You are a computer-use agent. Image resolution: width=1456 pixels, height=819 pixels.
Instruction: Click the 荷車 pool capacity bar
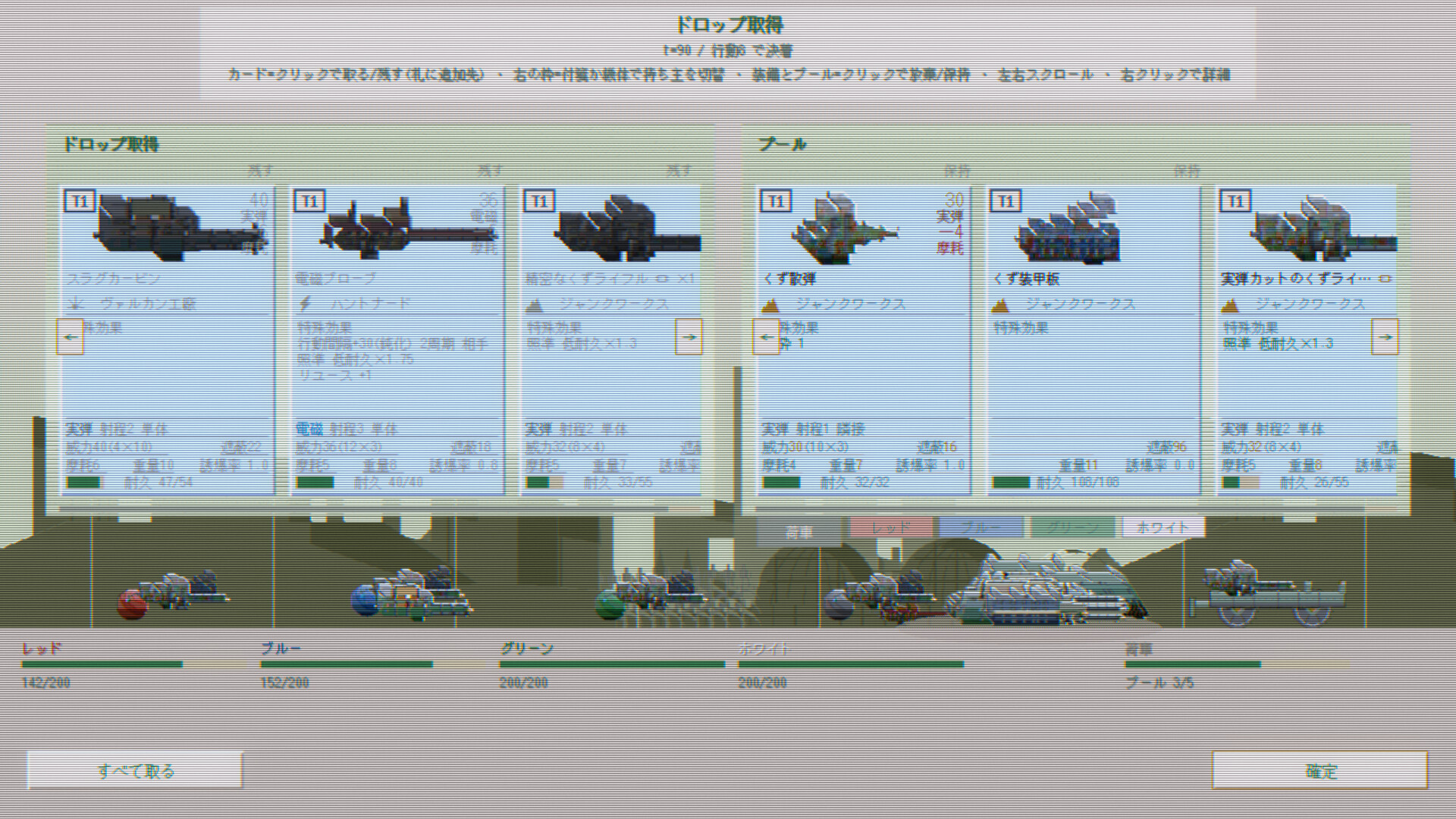1238,664
